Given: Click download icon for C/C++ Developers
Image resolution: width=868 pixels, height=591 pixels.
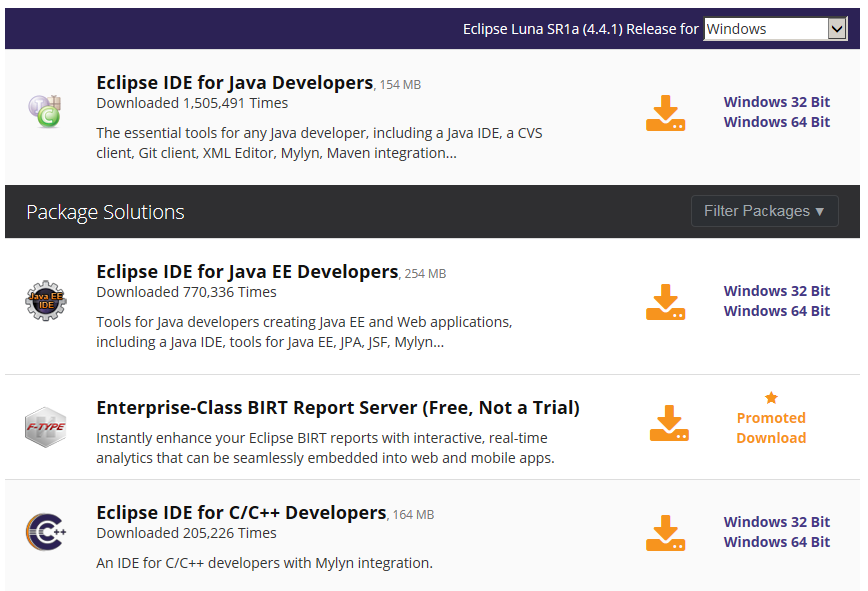Looking at the screenshot, I should [665, 533].
